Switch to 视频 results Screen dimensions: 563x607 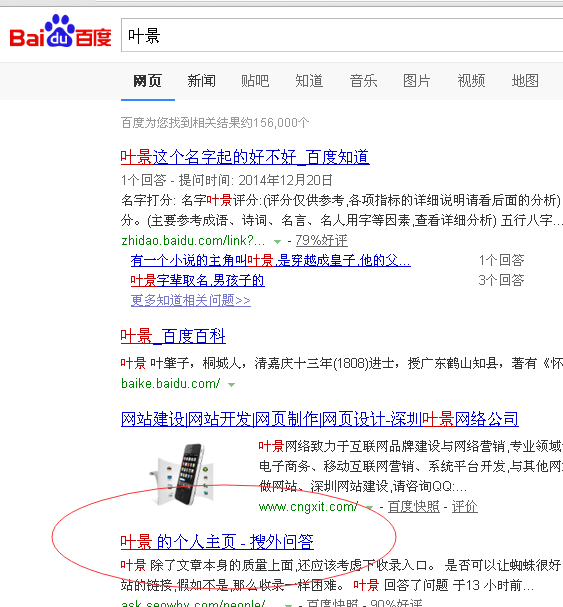471,81
